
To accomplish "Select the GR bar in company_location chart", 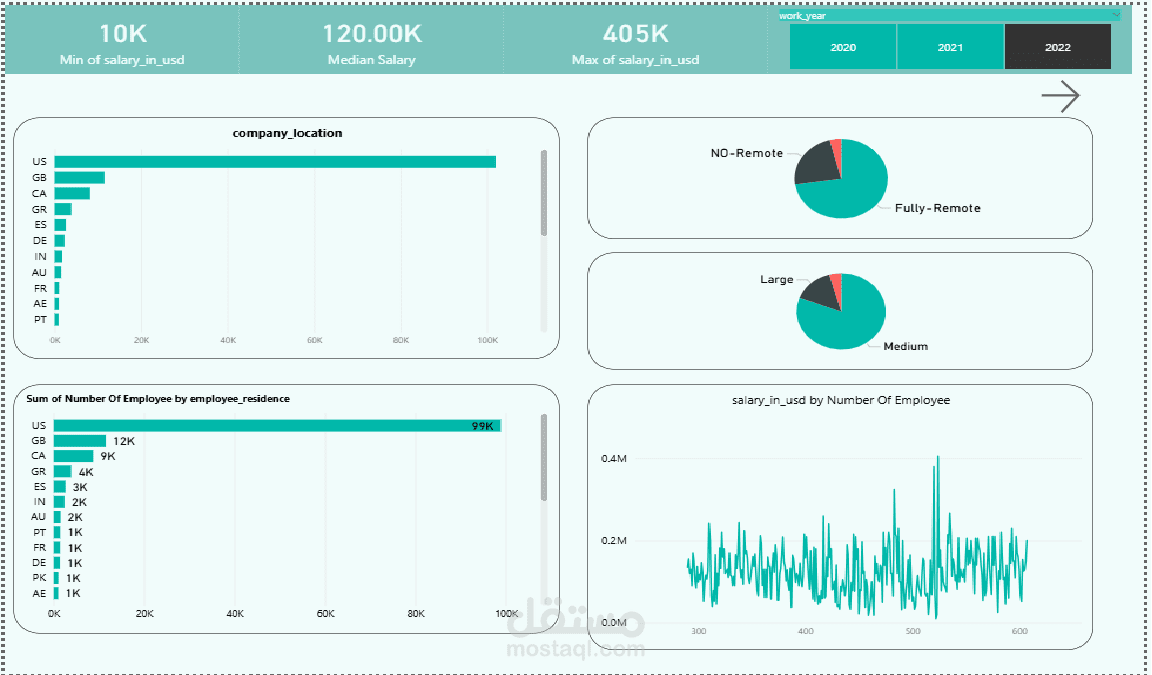I will point(62,209).
